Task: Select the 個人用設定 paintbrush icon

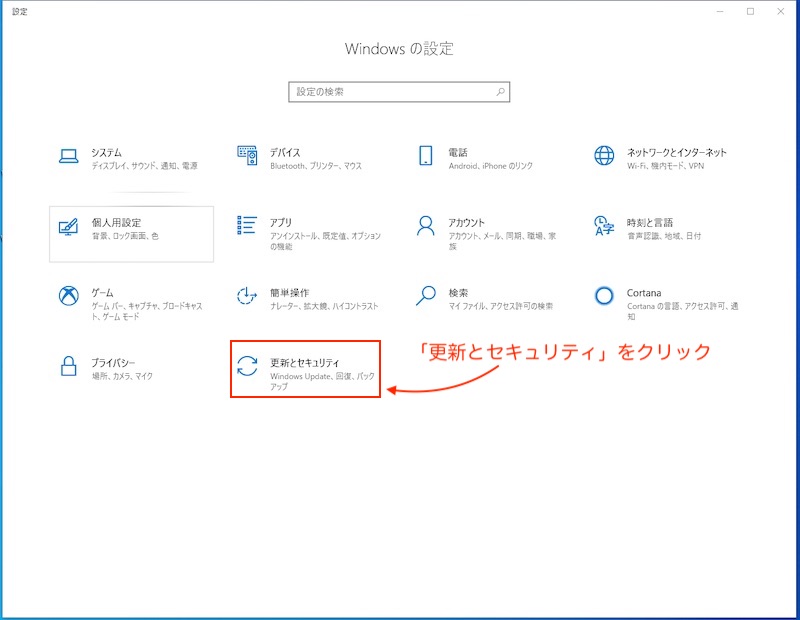Action: click(x=68, y=227)
